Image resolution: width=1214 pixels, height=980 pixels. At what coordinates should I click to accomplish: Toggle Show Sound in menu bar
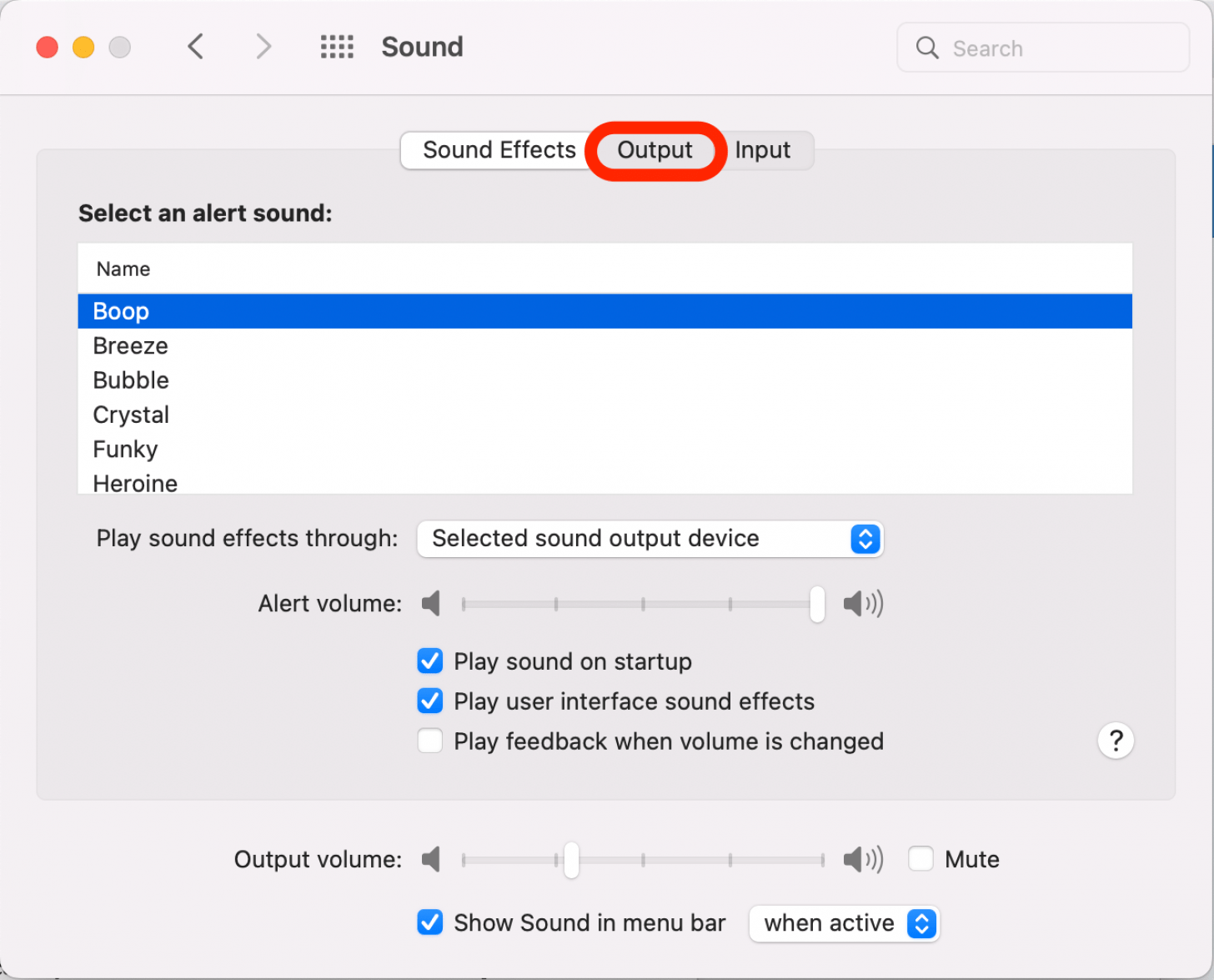[x=430, y=922]
